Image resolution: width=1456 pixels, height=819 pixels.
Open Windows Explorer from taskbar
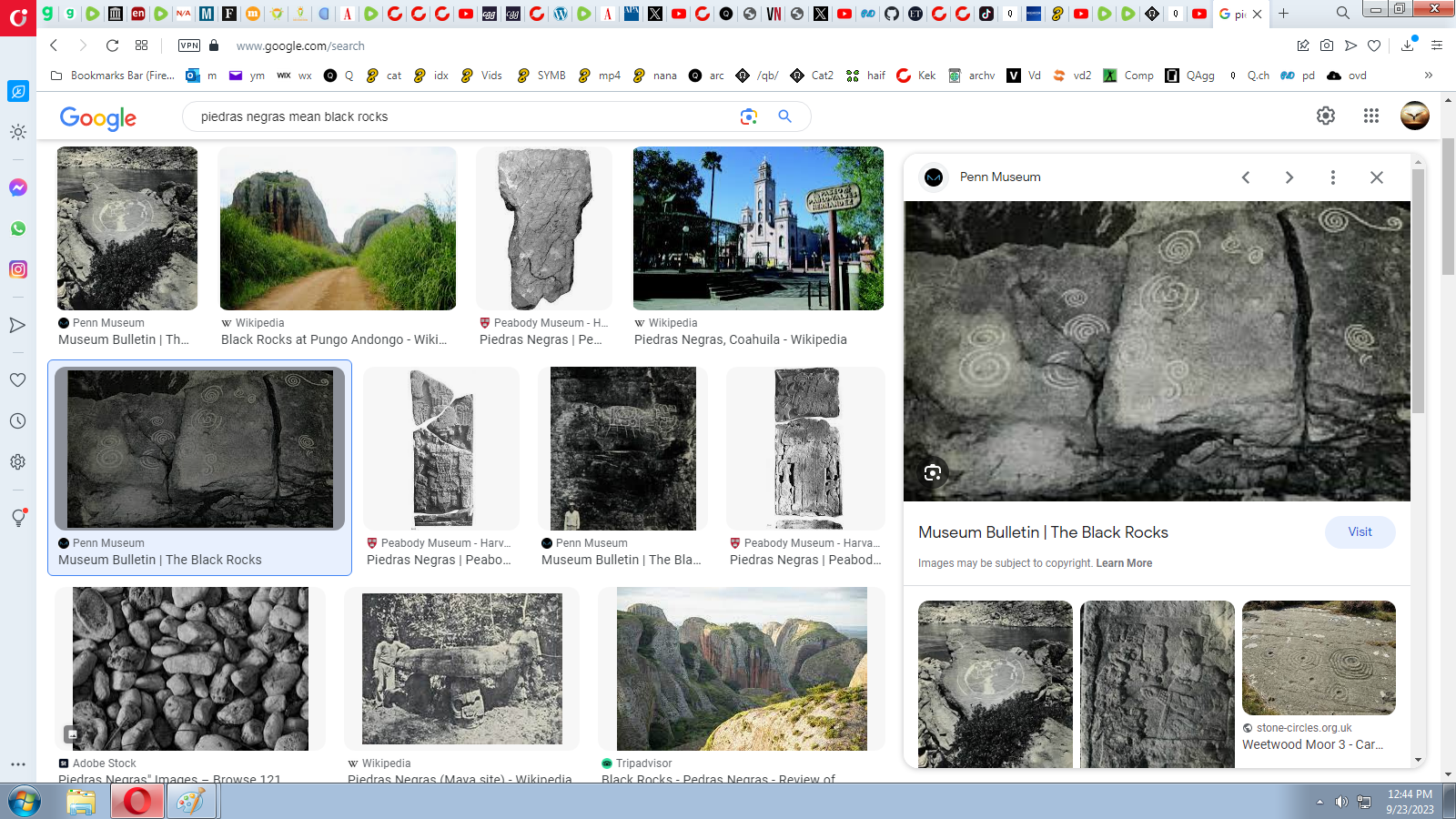[81, 802]
